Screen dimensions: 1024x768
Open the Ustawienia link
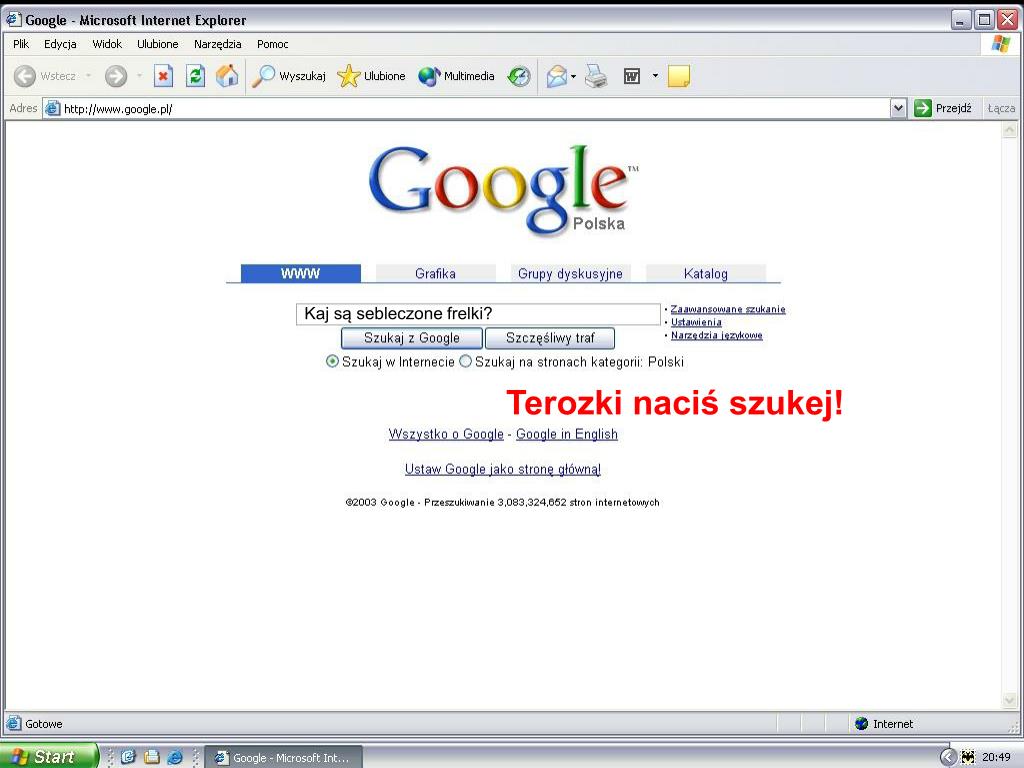click(x=696, y=322)
